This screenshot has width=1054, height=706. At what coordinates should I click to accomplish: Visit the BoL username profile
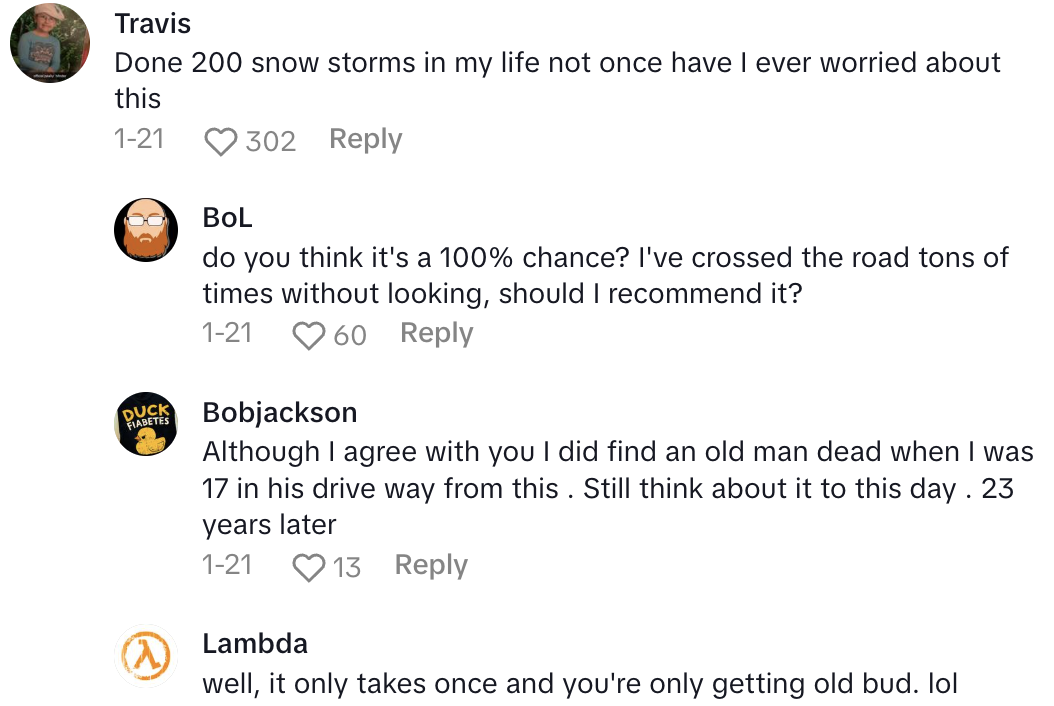tap(227, 218)
